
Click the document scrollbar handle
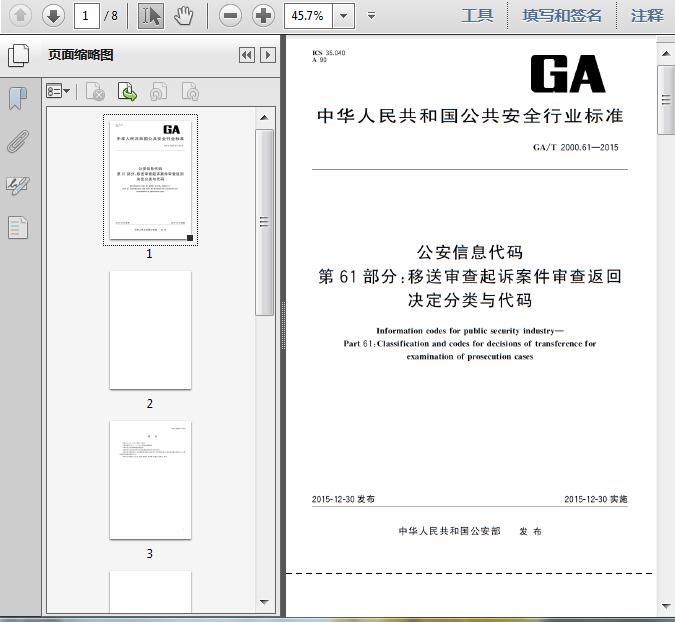click(x=666, y=100)
